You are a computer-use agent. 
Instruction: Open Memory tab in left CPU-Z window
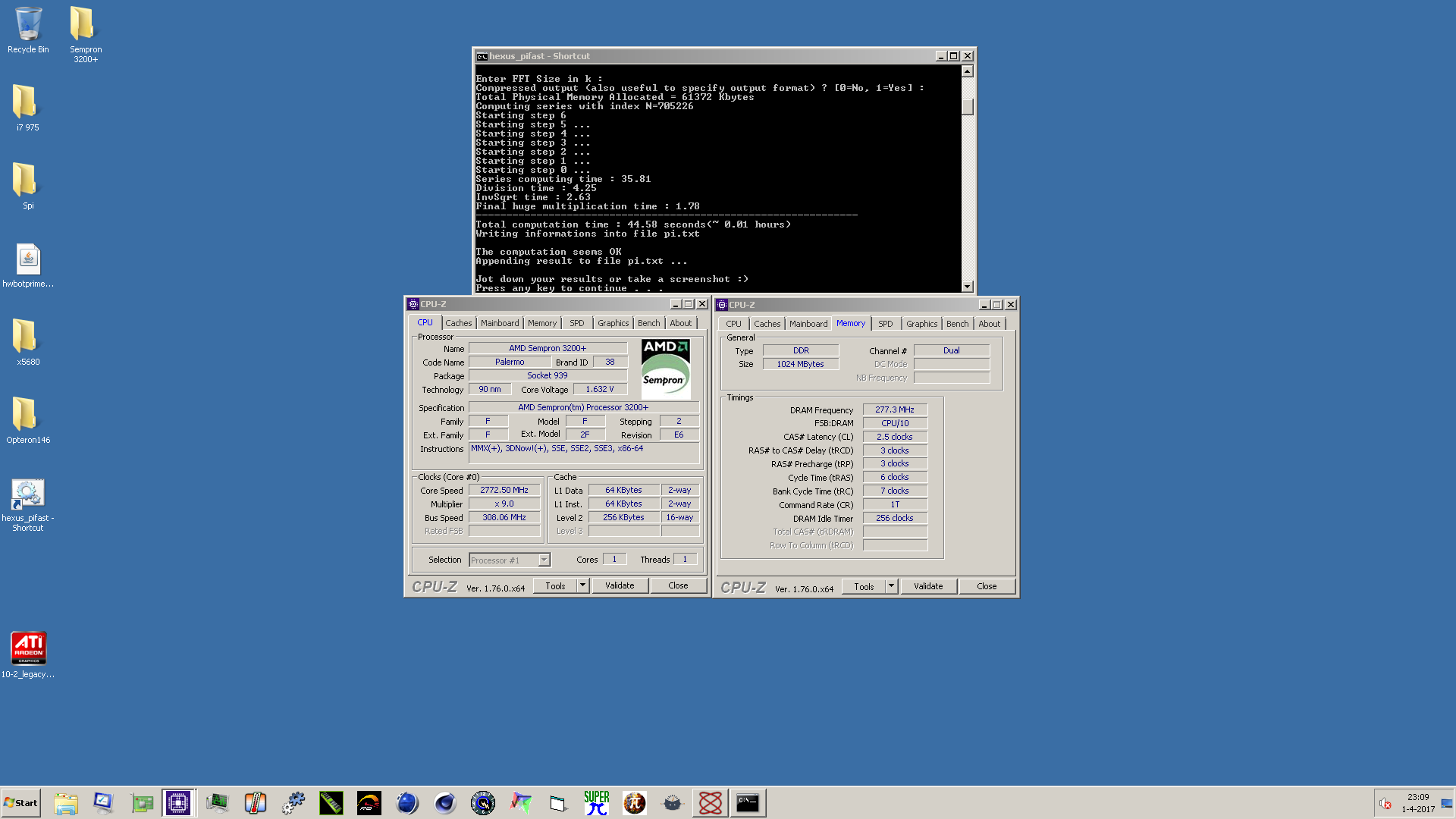tap(542, 323)
